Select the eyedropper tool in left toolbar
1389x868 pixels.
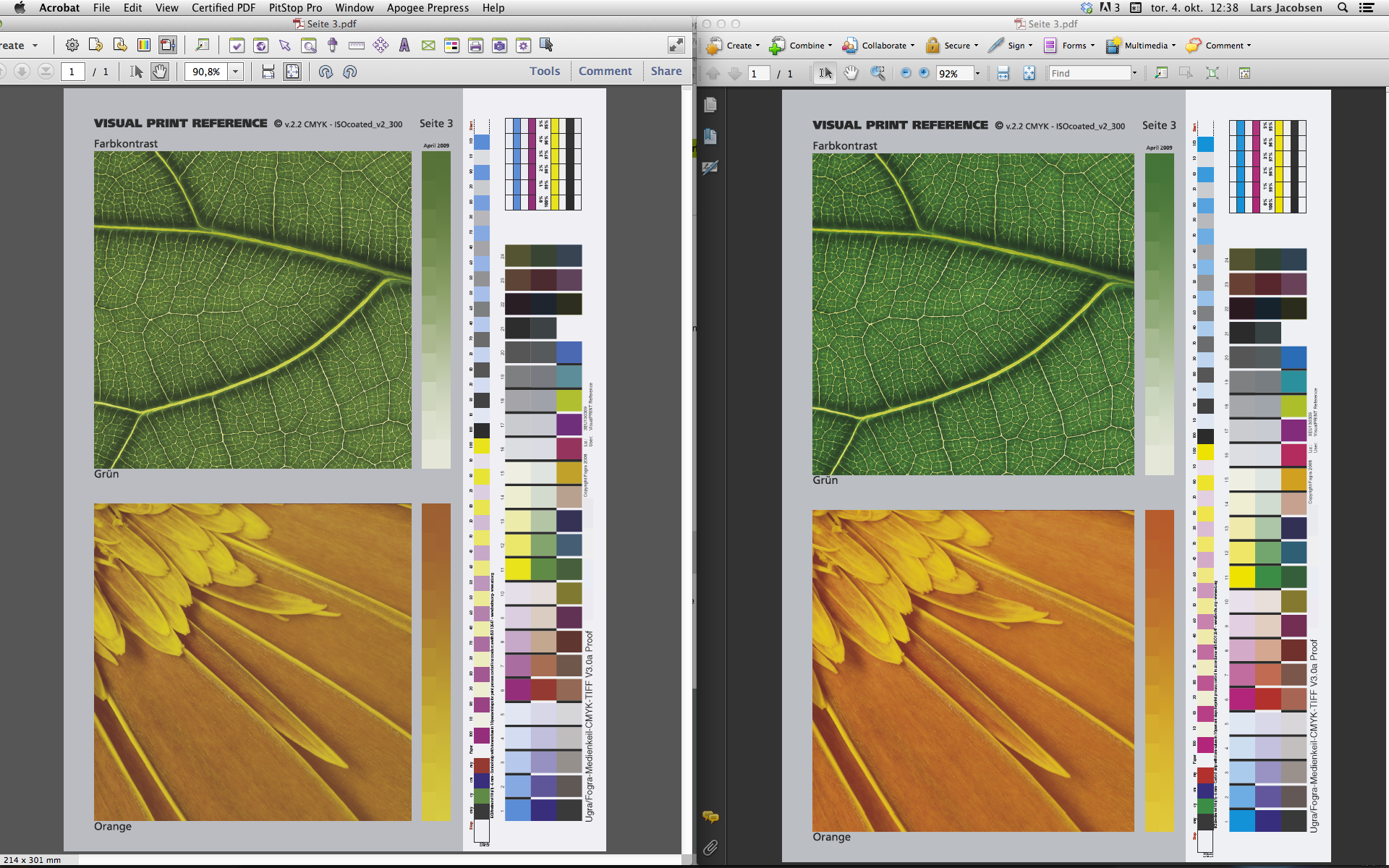tap(333, 46)
